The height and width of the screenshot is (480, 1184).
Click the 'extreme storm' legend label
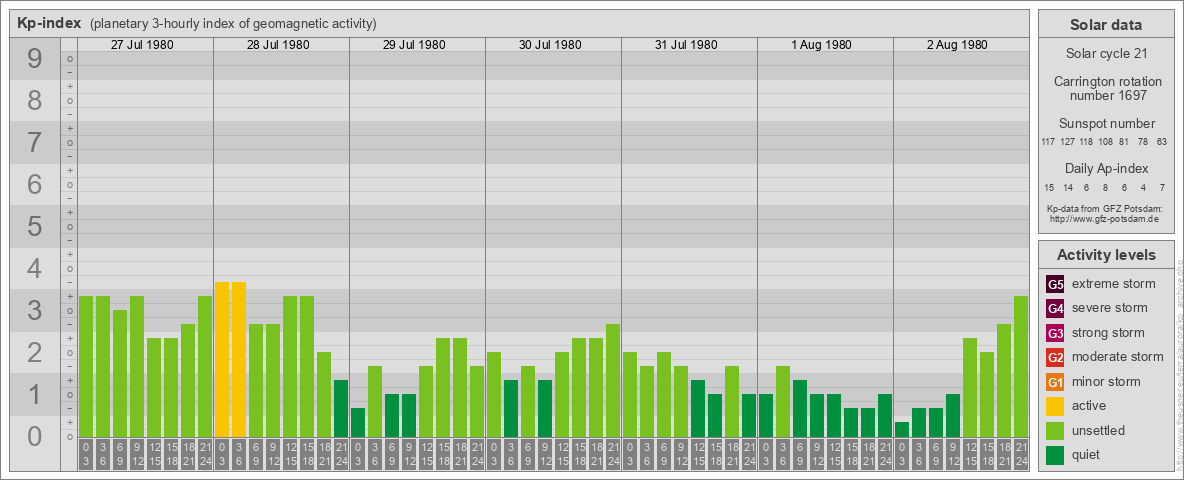click(x=1113, y=284)
